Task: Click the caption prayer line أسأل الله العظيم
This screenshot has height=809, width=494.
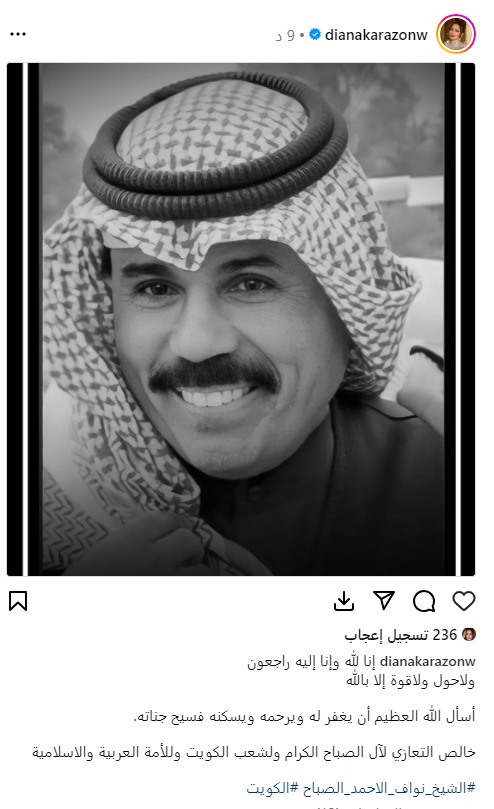Action: click(x=305, y=717)
